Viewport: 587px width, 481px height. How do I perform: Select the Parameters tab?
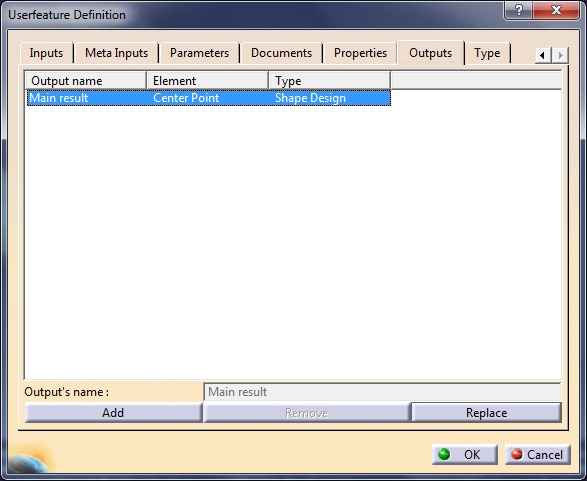pyautogui.click(x=199, y=53)
